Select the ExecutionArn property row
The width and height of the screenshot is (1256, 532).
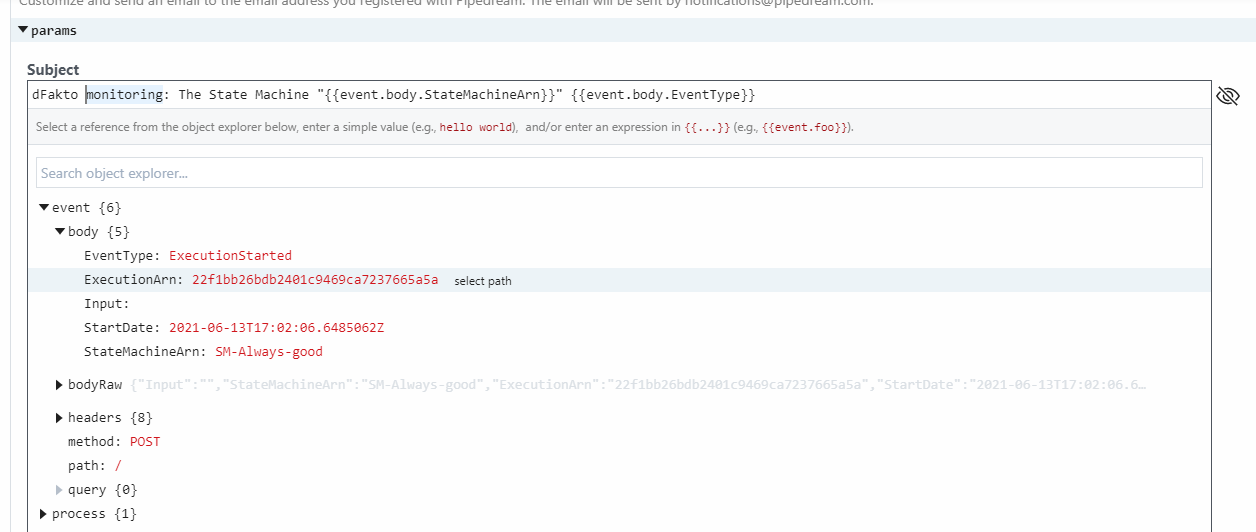coord(134,280)
